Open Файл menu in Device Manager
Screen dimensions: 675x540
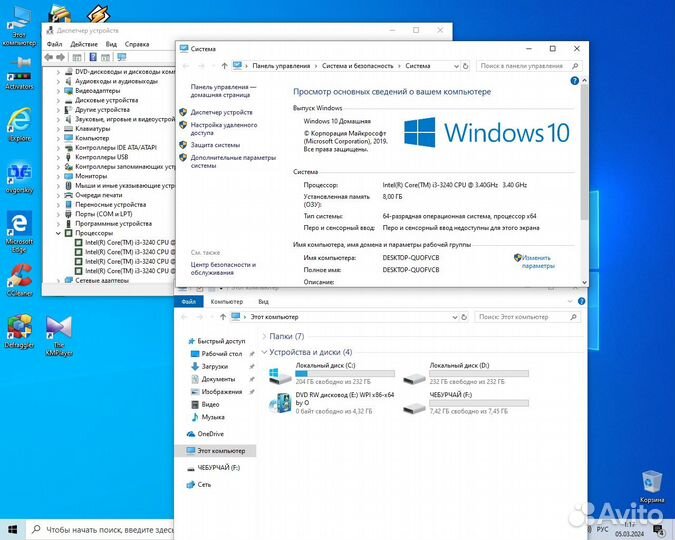click(54, 44)
